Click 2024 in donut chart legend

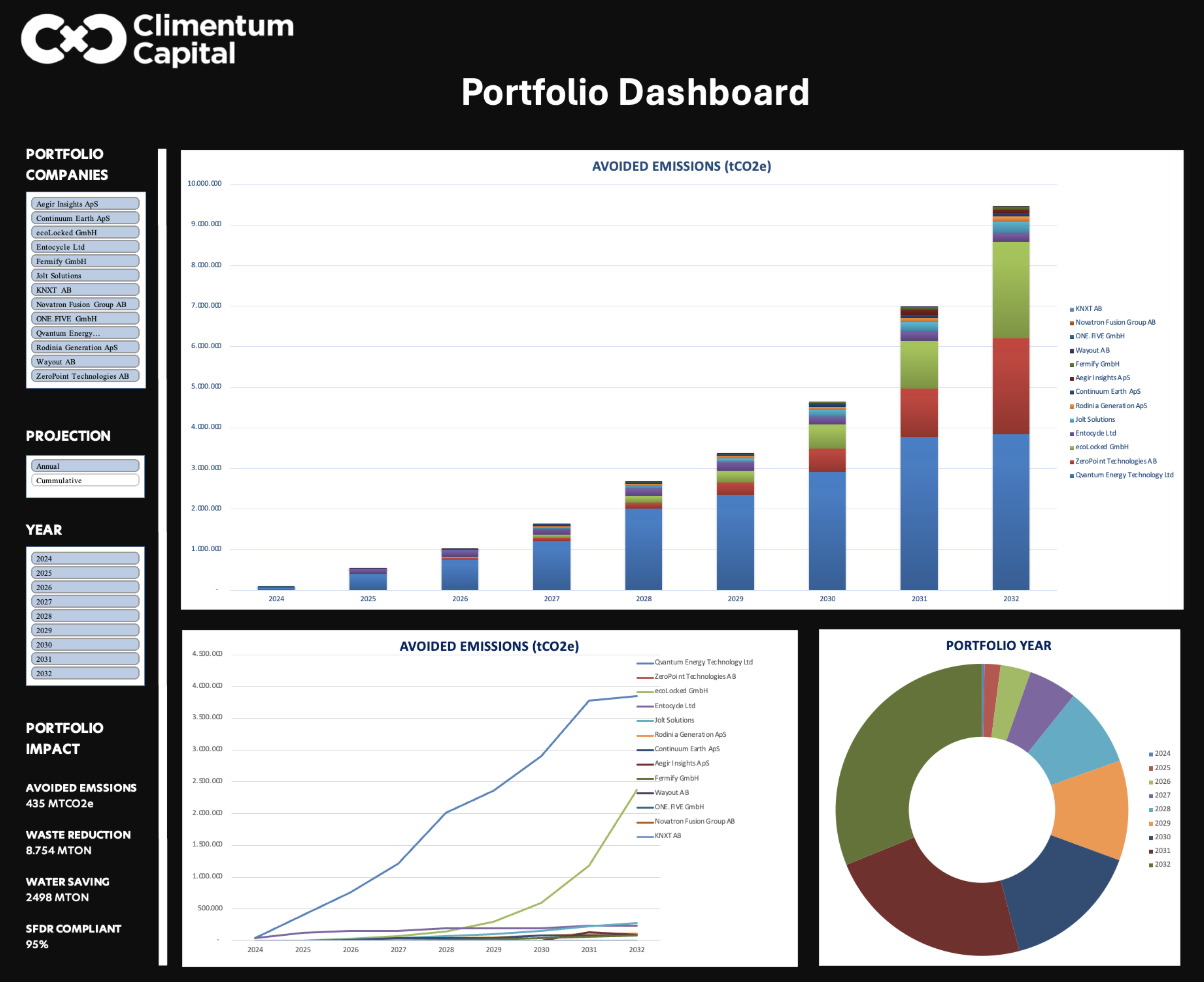click(1160, 753)
